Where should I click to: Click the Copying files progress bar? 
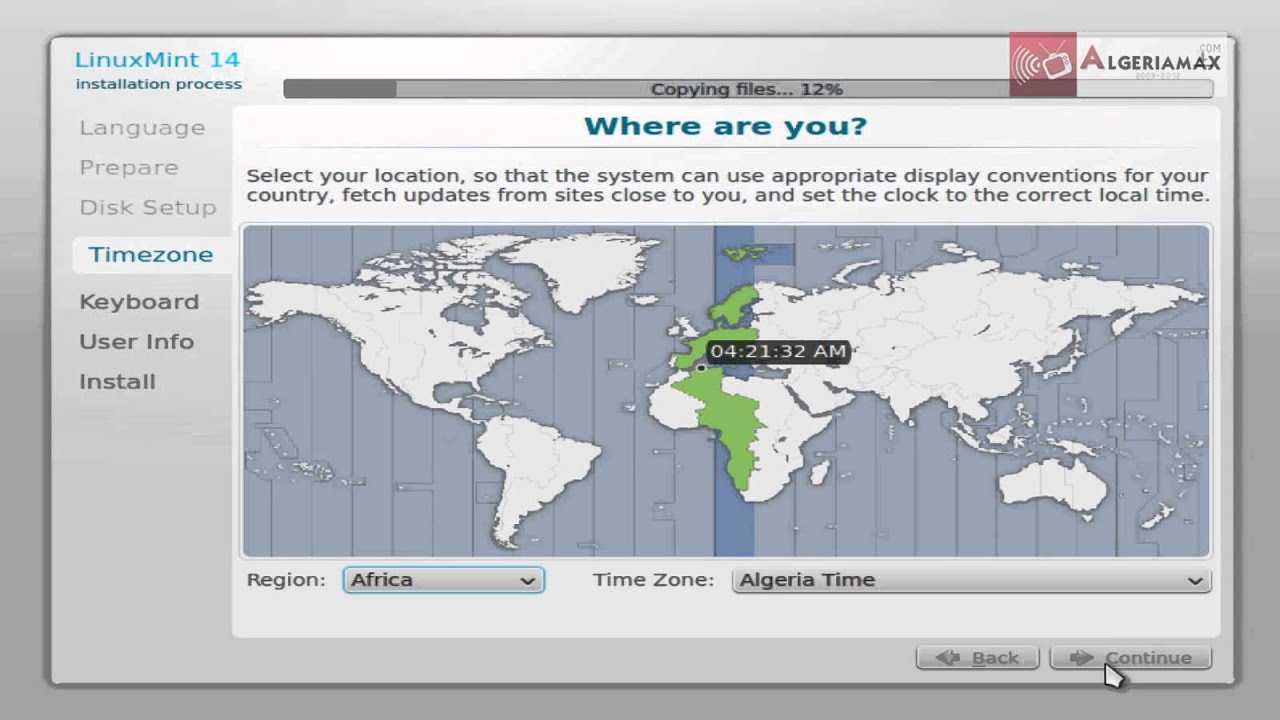point(748,89)
